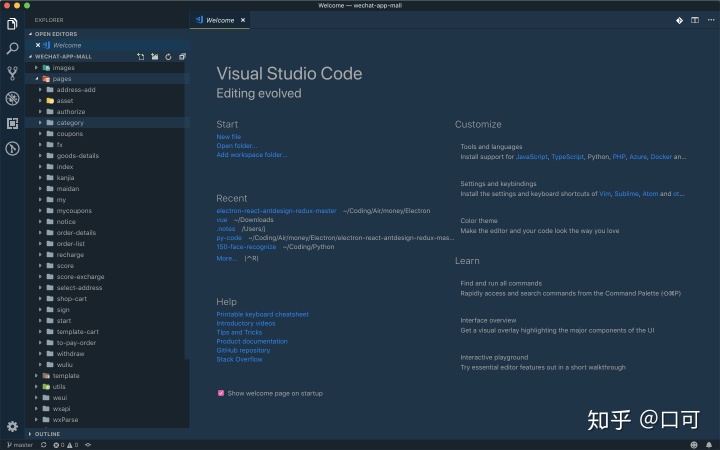Collapse all folders in explorer
Screen dimensions: 720x450
182,56
